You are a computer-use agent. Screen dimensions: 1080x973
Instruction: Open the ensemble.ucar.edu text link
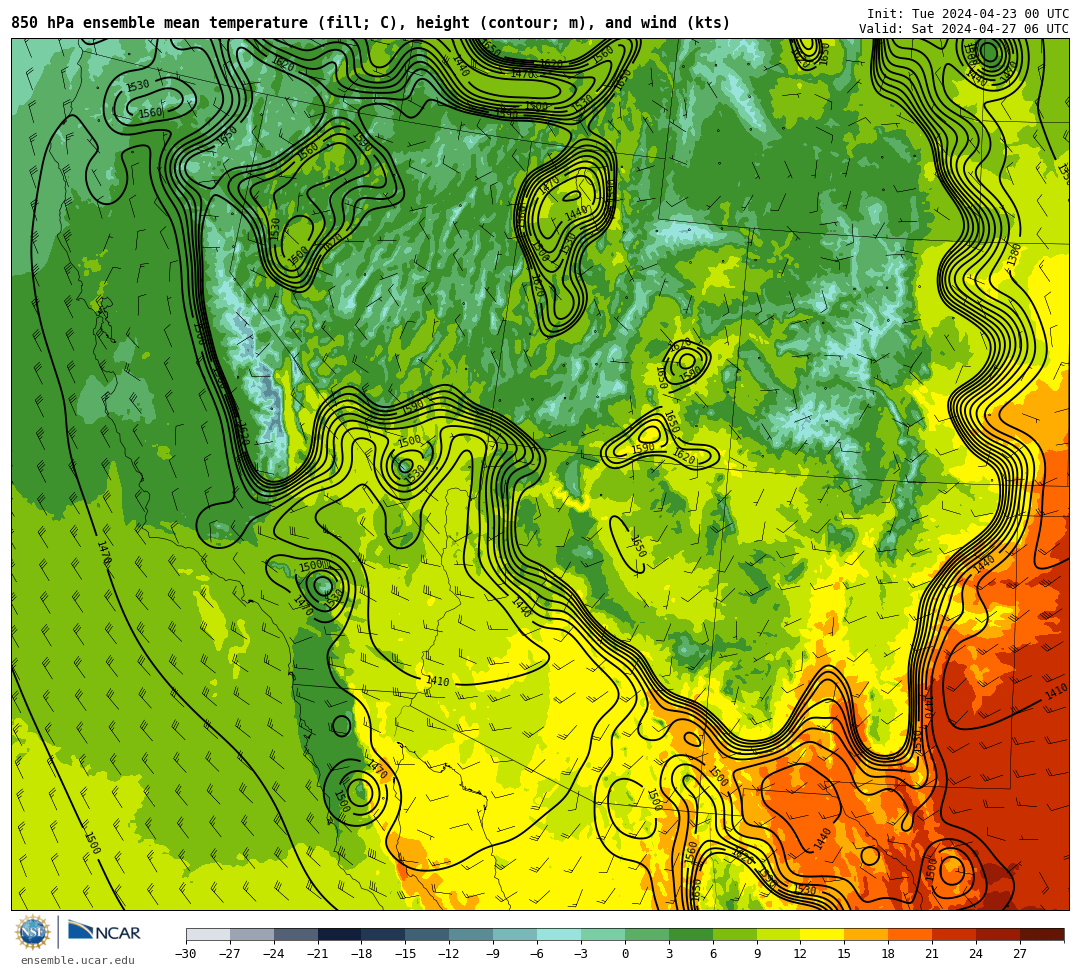pos(78,960)
